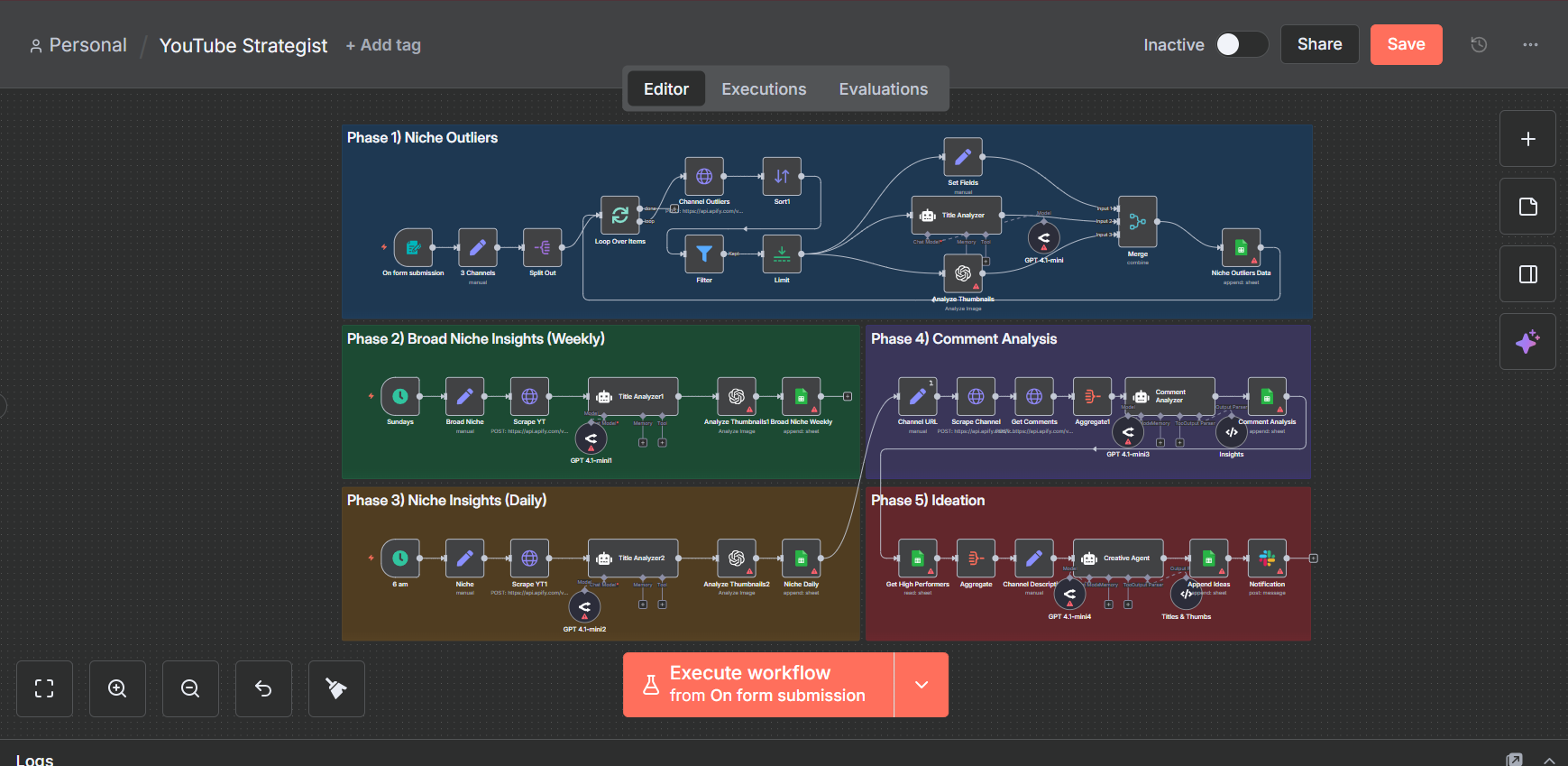Open workflow version history
The image size is (1568, 766).
pyautogui.click(x=1479, y=44)
